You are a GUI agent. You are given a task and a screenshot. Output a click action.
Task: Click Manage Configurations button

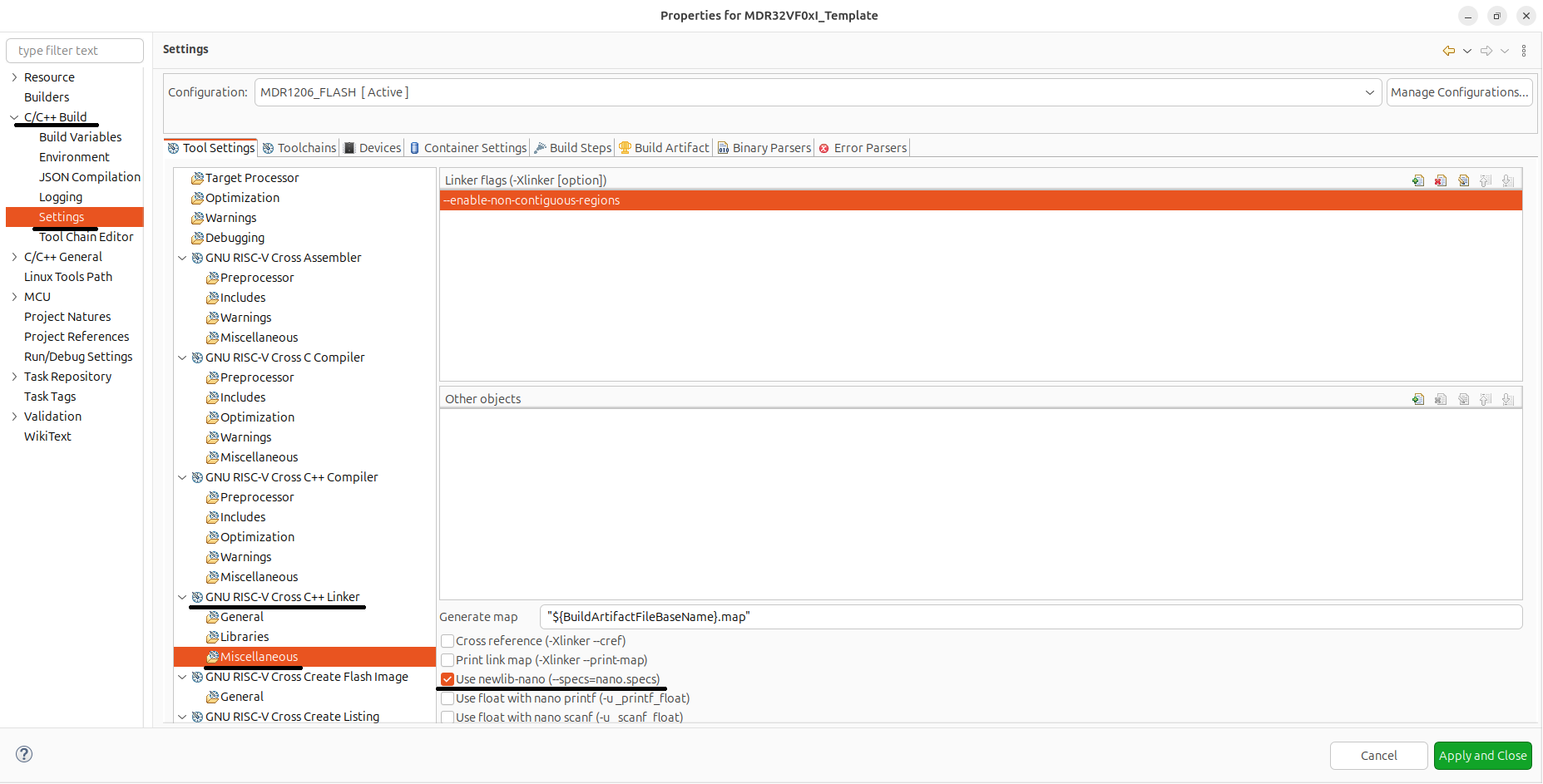[x=1459, y=92]
